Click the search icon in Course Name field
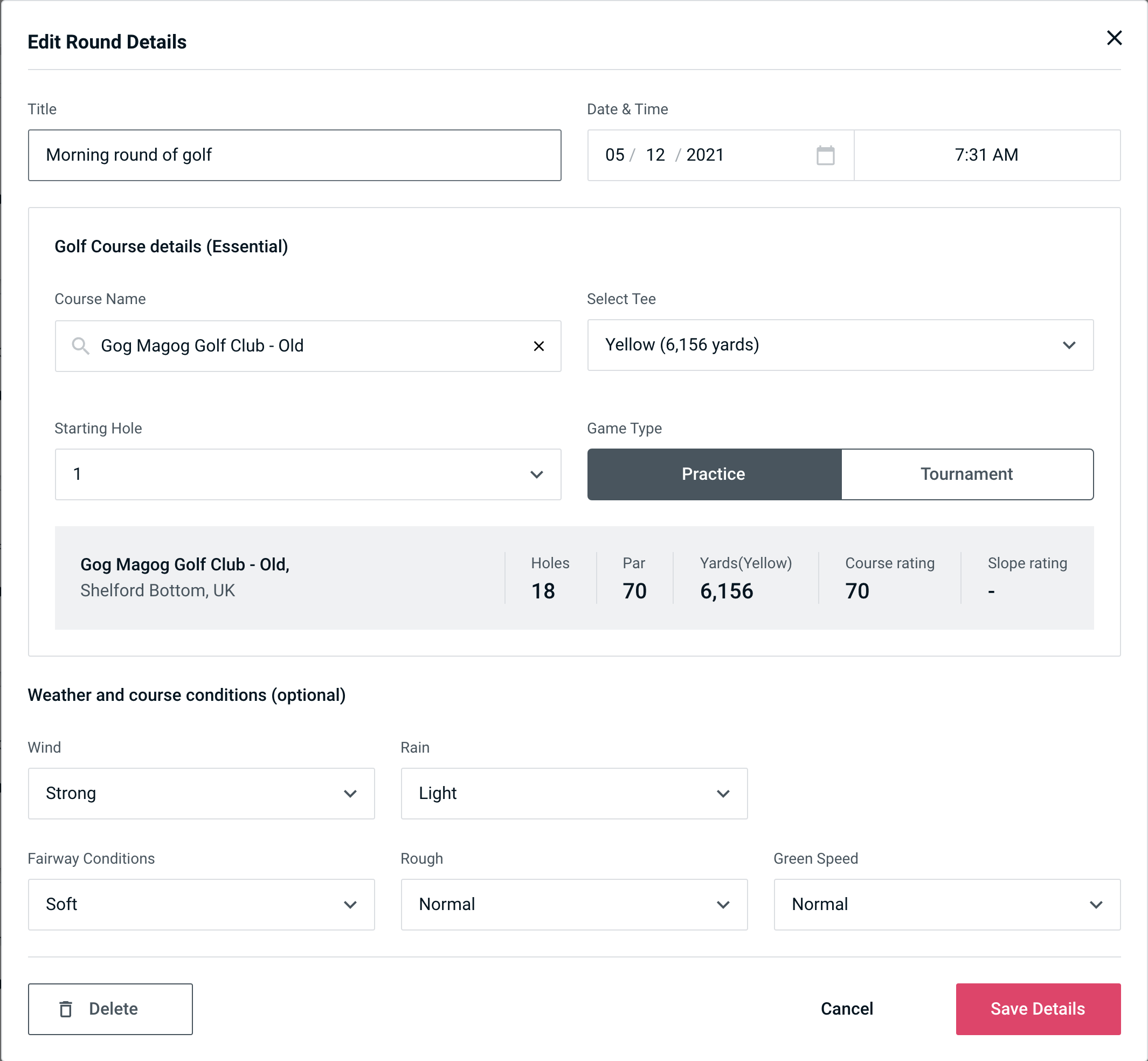The width and height of the screenshot is (1148, 1061). pos(81,346)
